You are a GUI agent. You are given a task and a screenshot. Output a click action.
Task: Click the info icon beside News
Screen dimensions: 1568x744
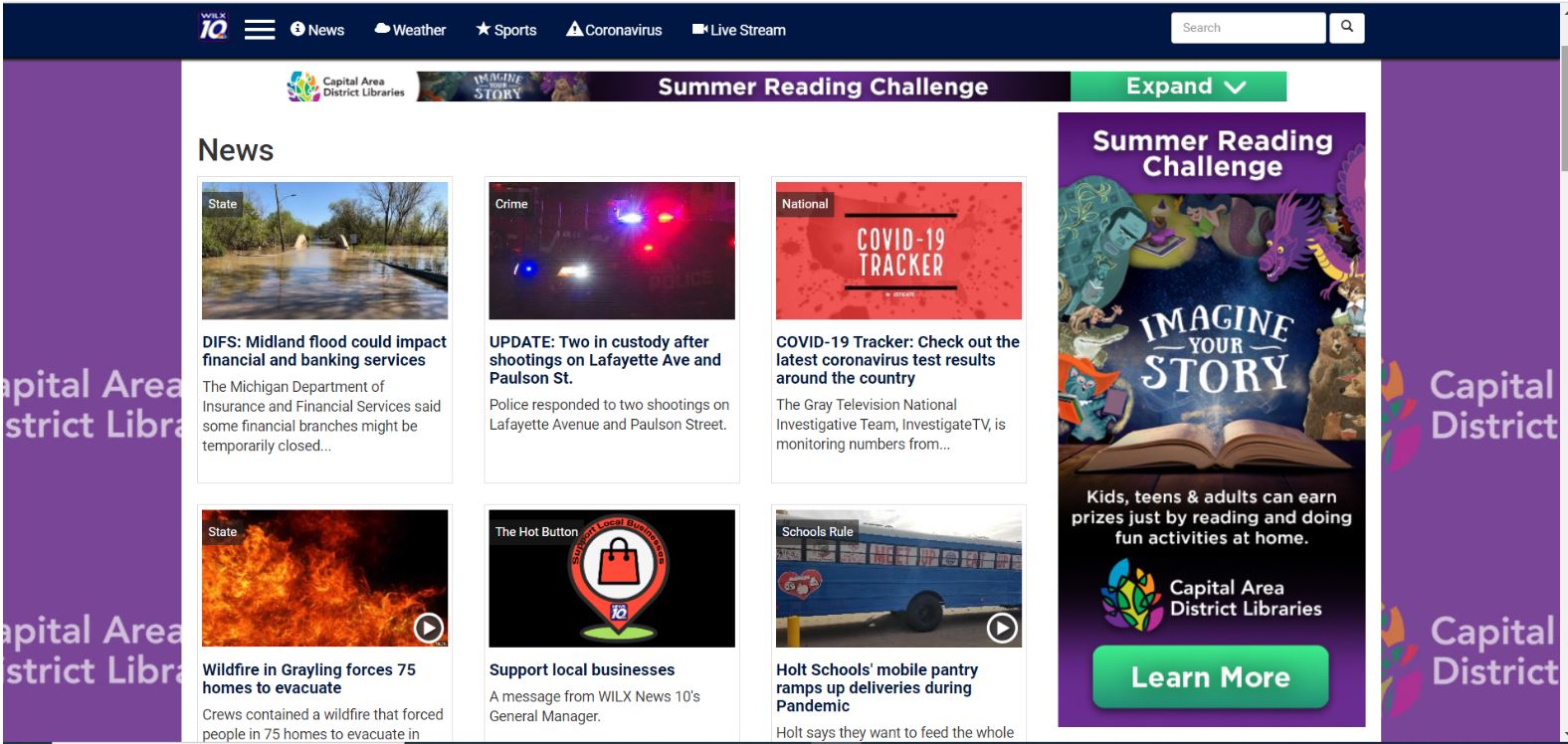(297, 29)
